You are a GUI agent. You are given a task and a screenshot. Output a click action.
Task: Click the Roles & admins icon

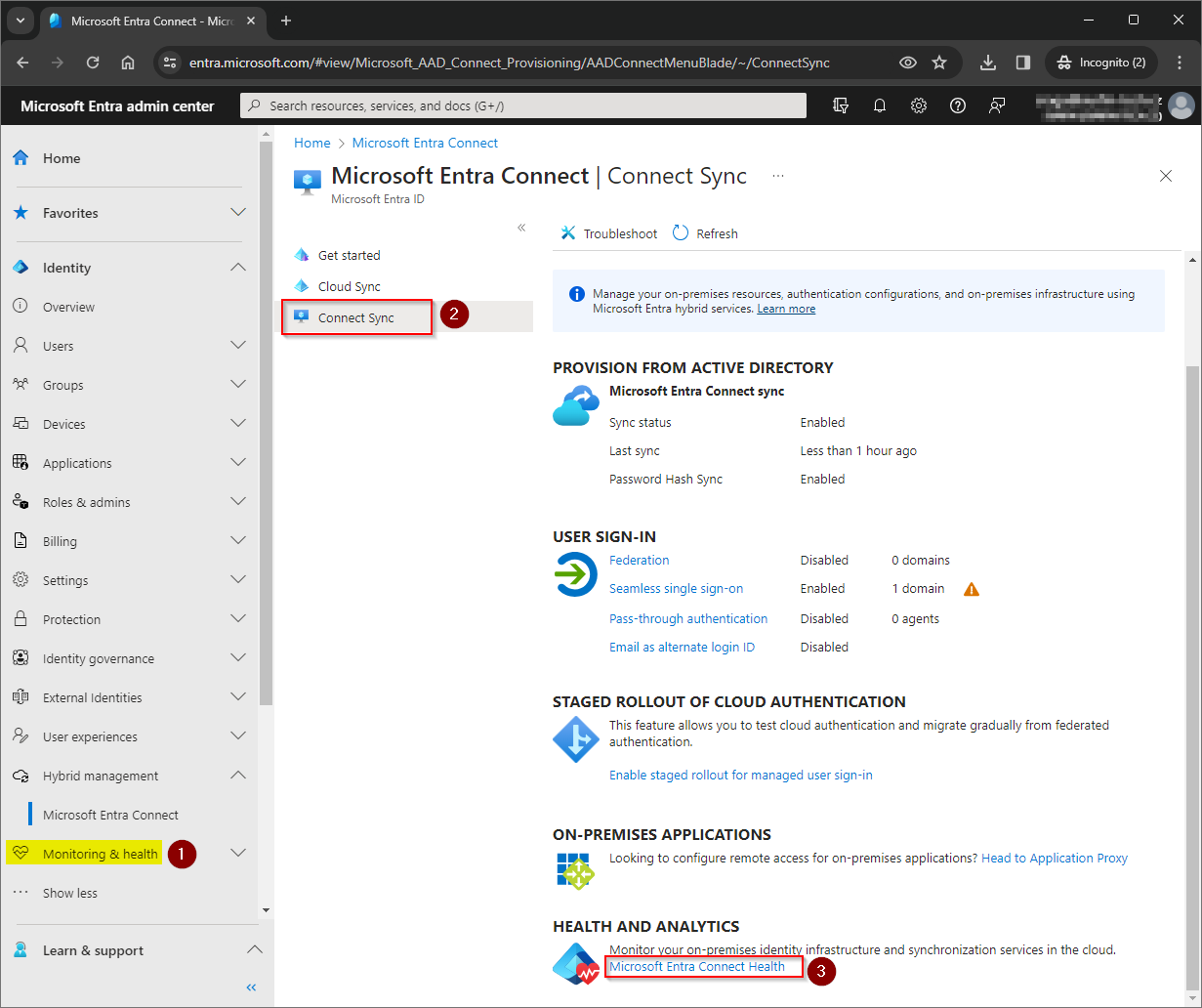click(x=21, y=502)
